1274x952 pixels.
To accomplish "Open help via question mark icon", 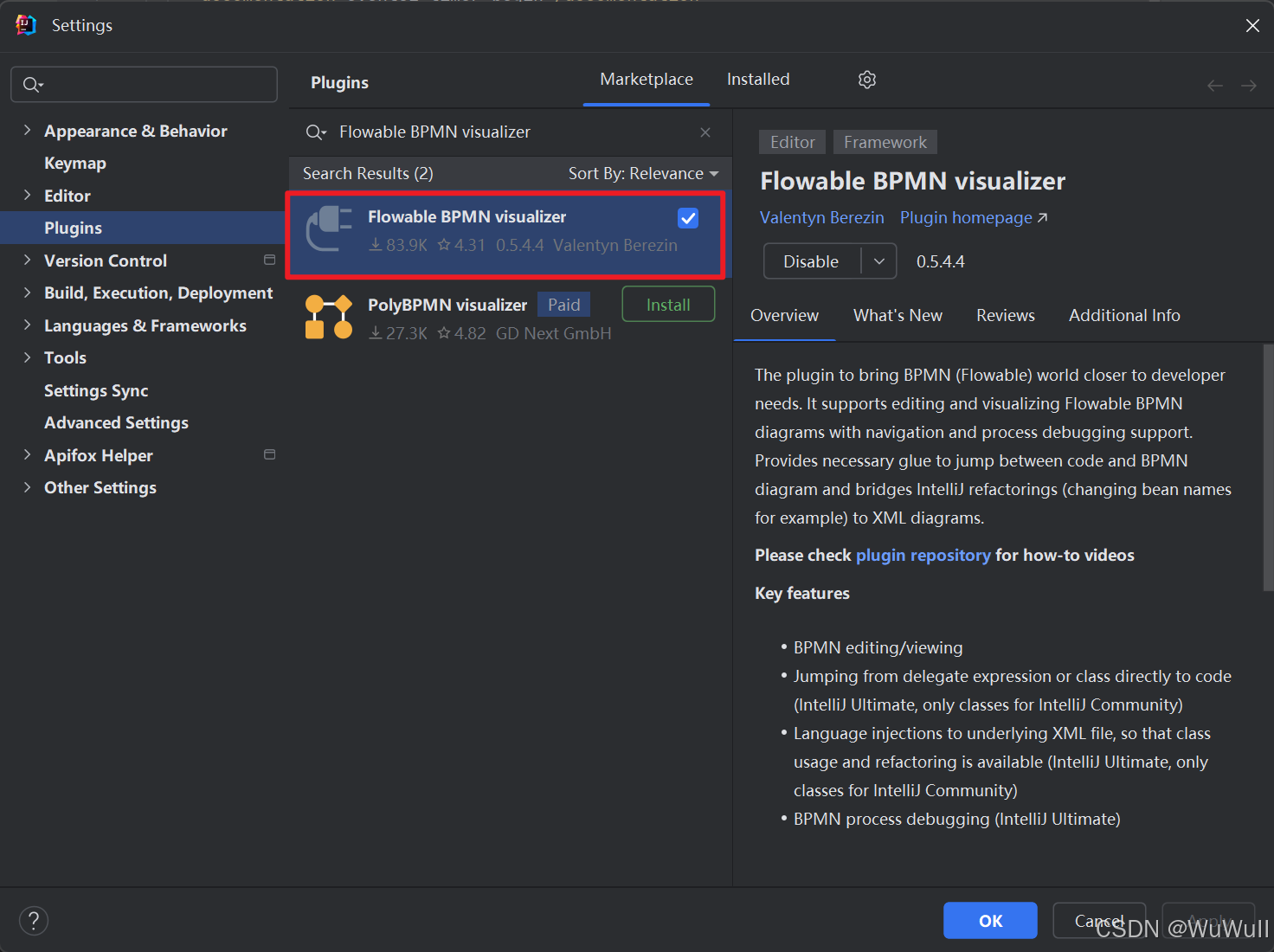I will point(34,921).
